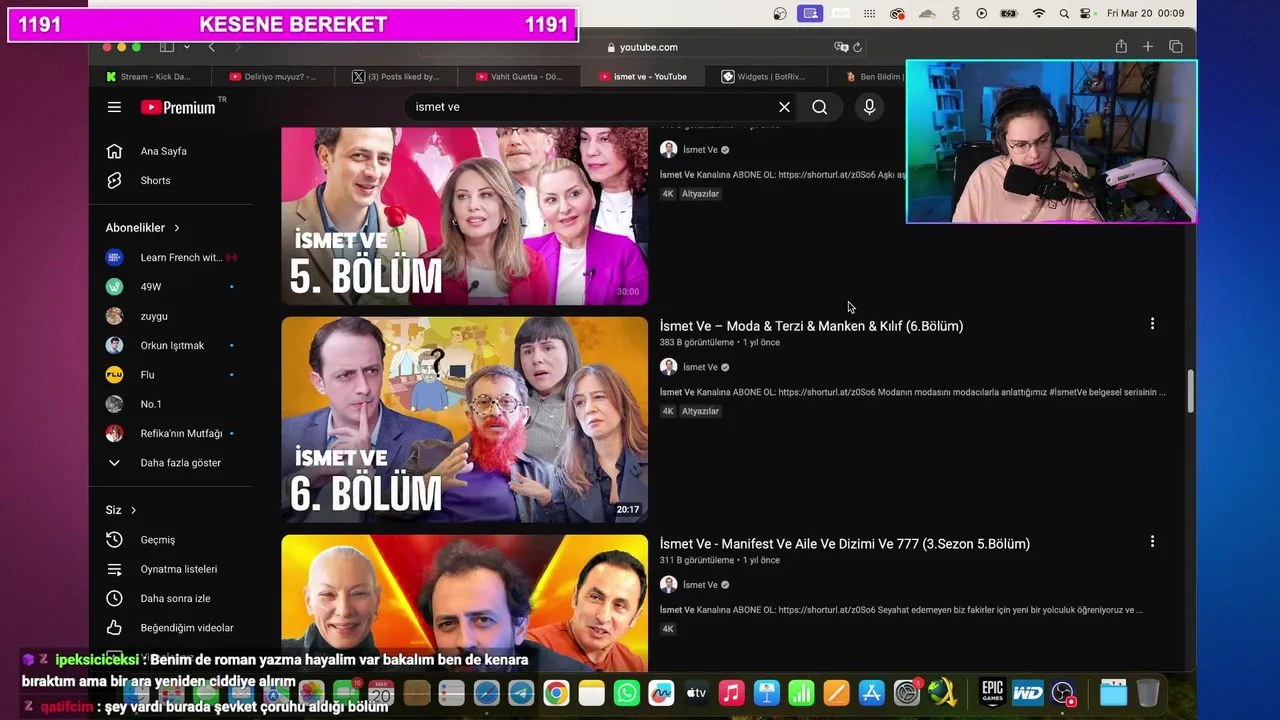Open more options for Manifest Ve Aile video
This screenshot has width=1280, height=720.
(1152, 541)
